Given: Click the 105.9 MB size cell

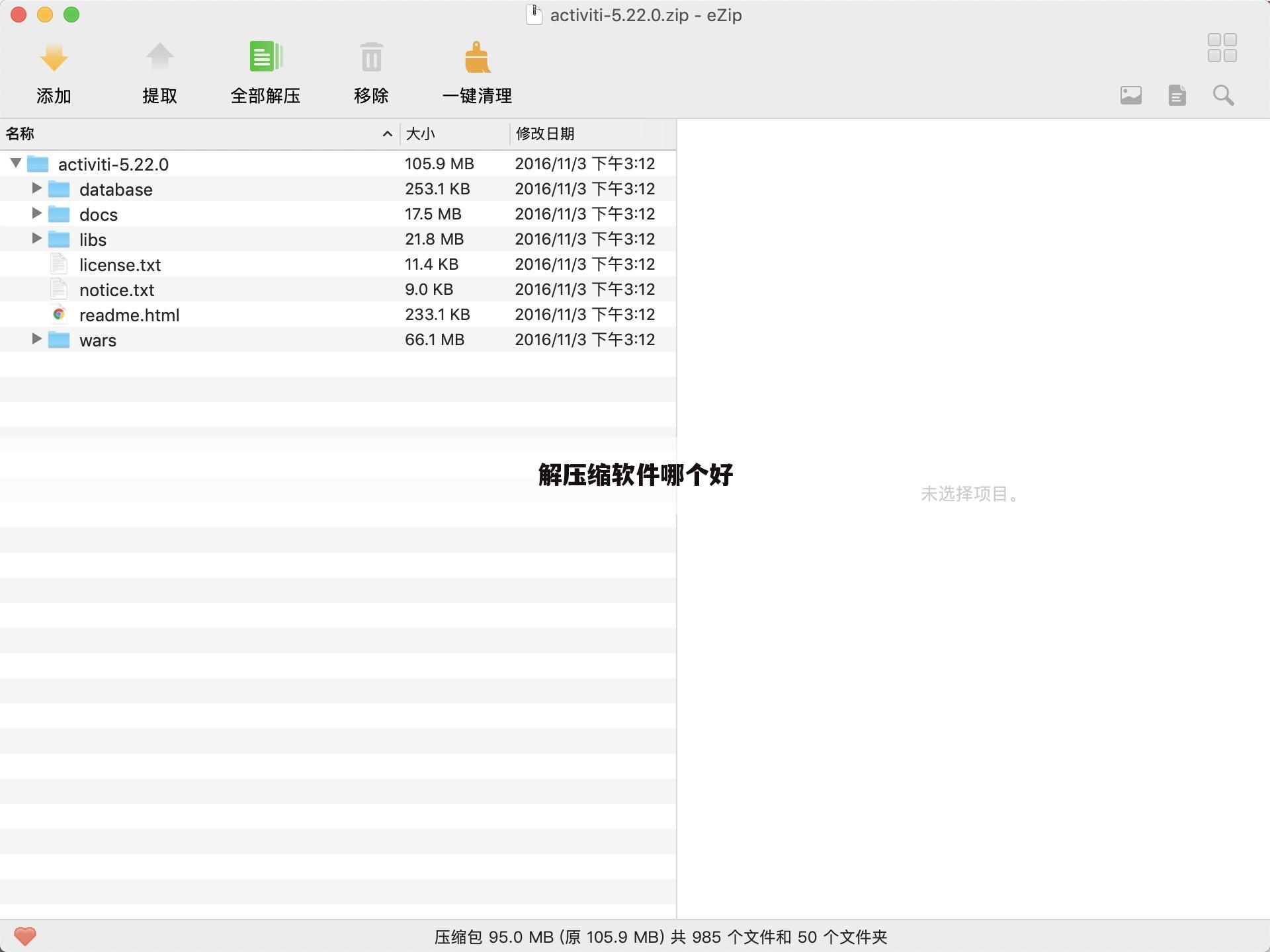Looking at the screenshot, I should pyautogui.click(x=439, y=163).
